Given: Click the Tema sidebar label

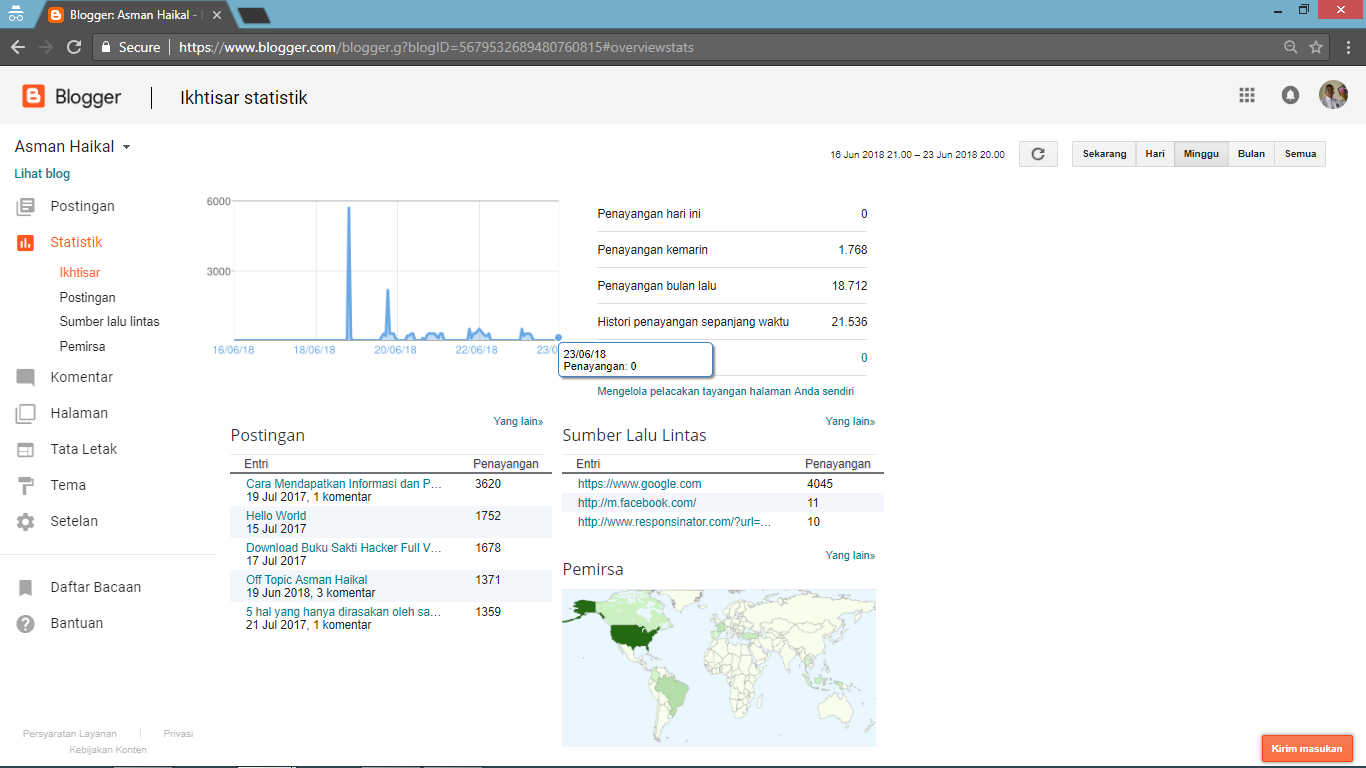Looking at the screenshot, I should coord(68,485).
